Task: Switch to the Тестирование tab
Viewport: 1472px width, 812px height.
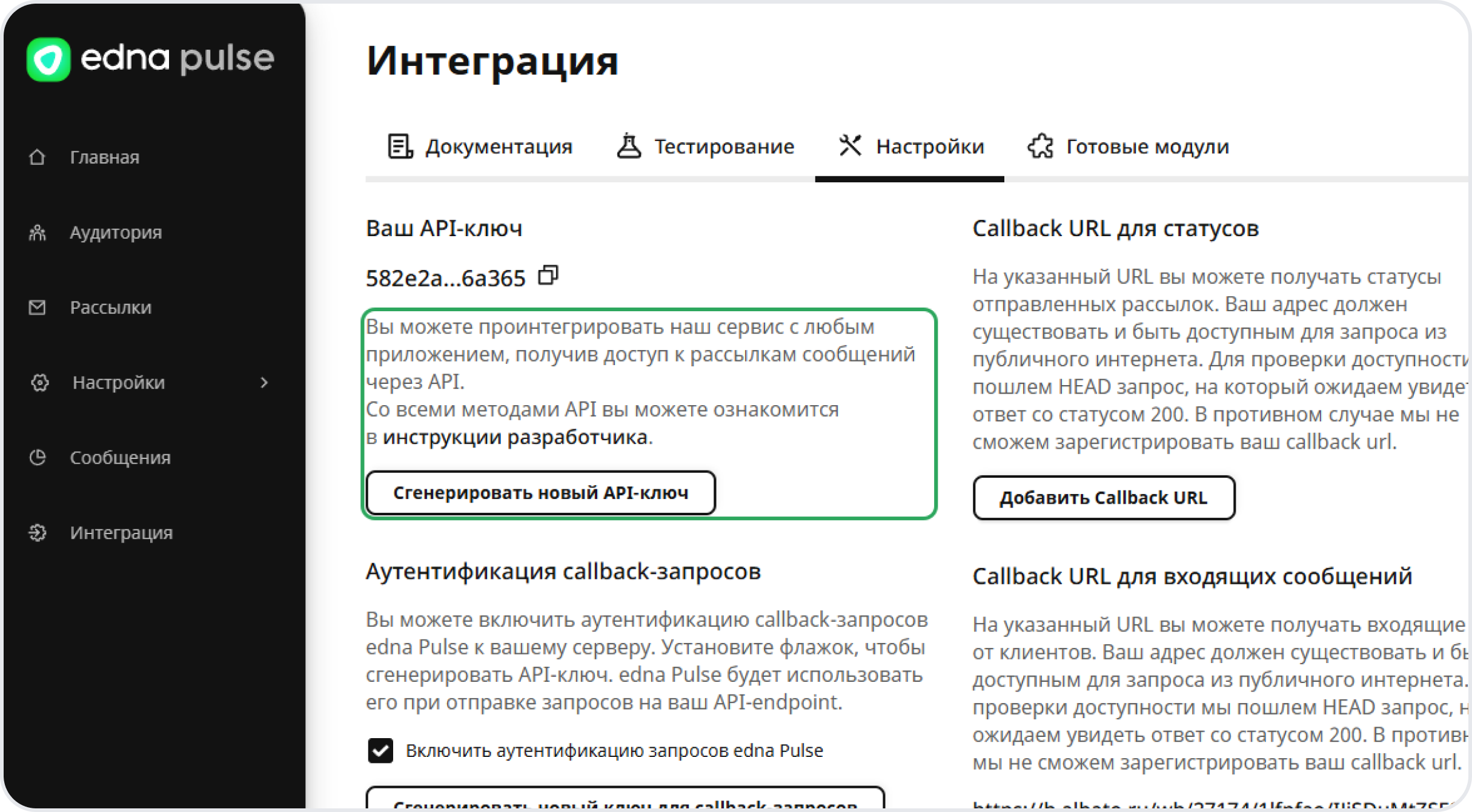Action: 705,147
